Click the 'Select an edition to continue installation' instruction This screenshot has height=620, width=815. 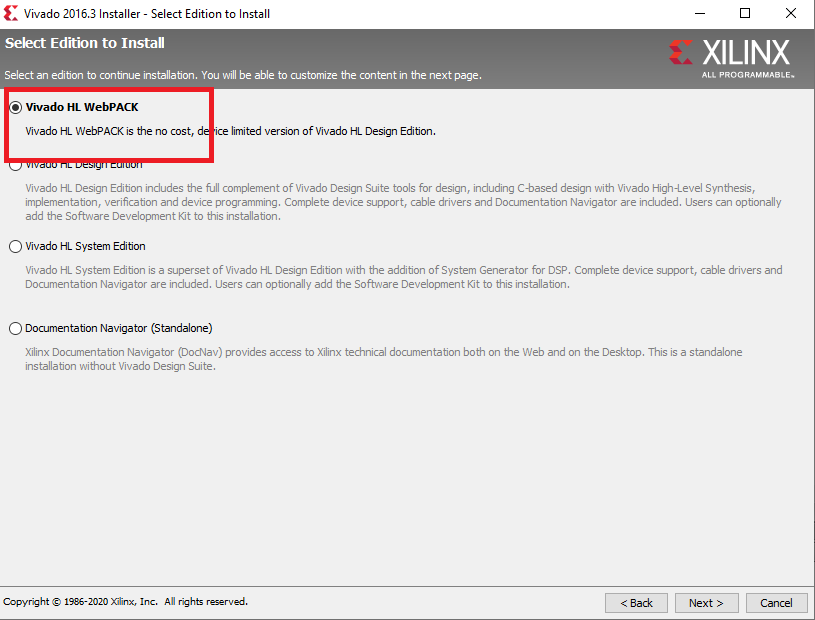tap(243, 75)
